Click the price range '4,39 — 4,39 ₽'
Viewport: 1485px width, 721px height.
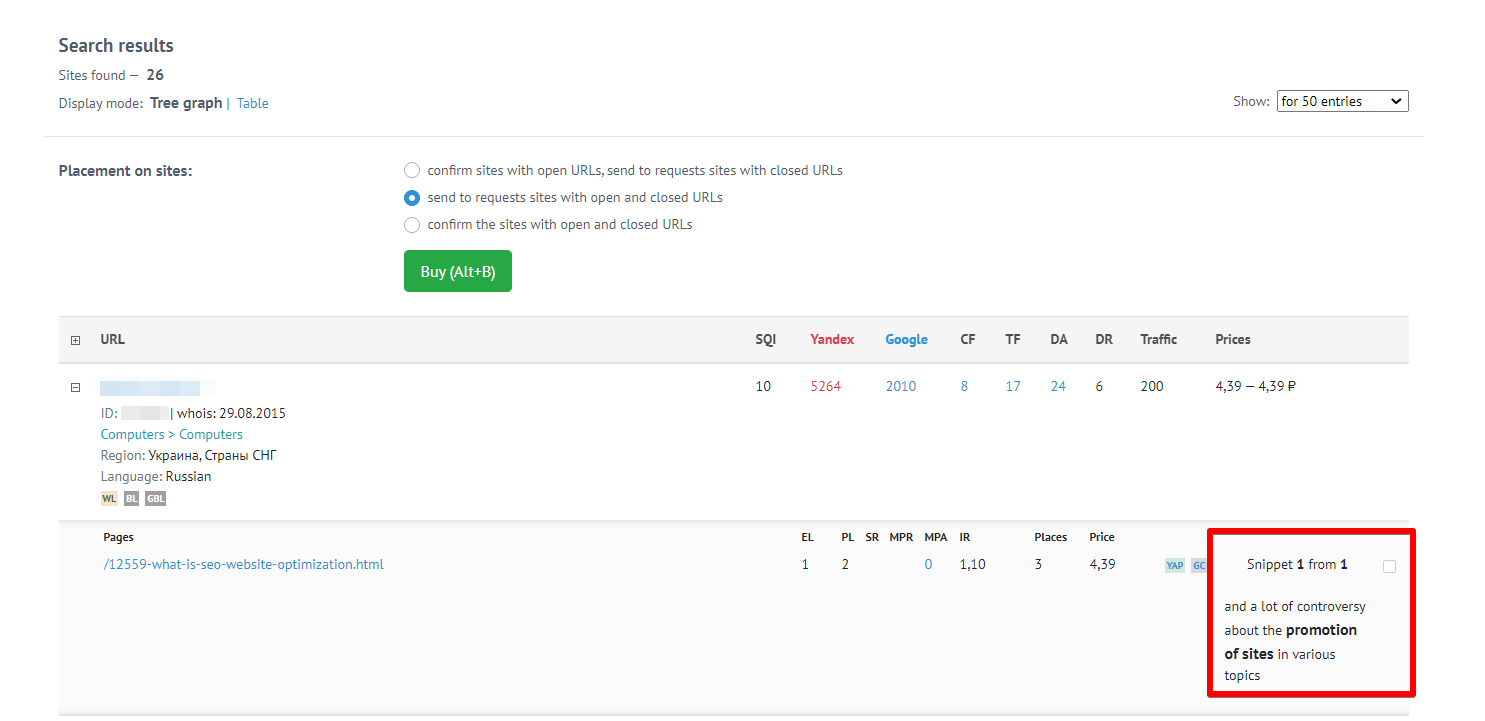tap(1256, 386)
